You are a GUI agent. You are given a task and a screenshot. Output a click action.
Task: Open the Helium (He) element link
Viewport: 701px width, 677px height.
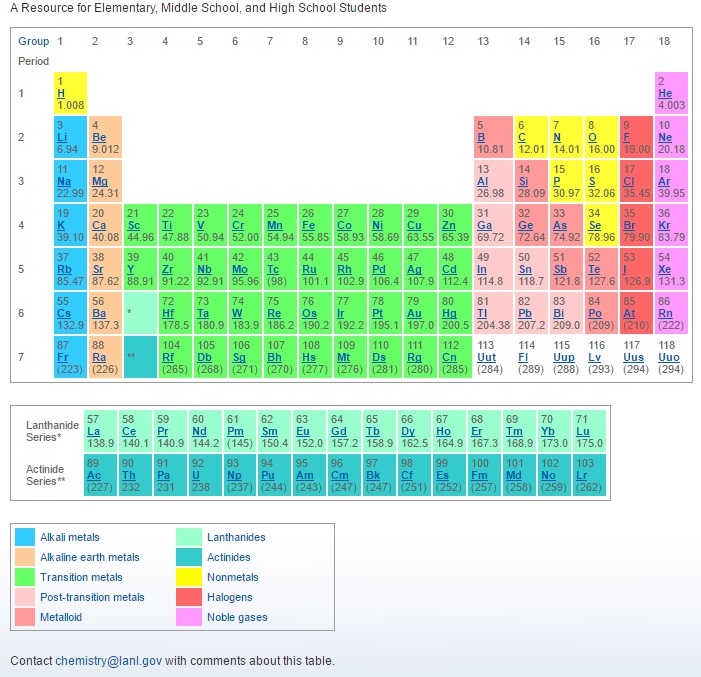tap(665, 93)
